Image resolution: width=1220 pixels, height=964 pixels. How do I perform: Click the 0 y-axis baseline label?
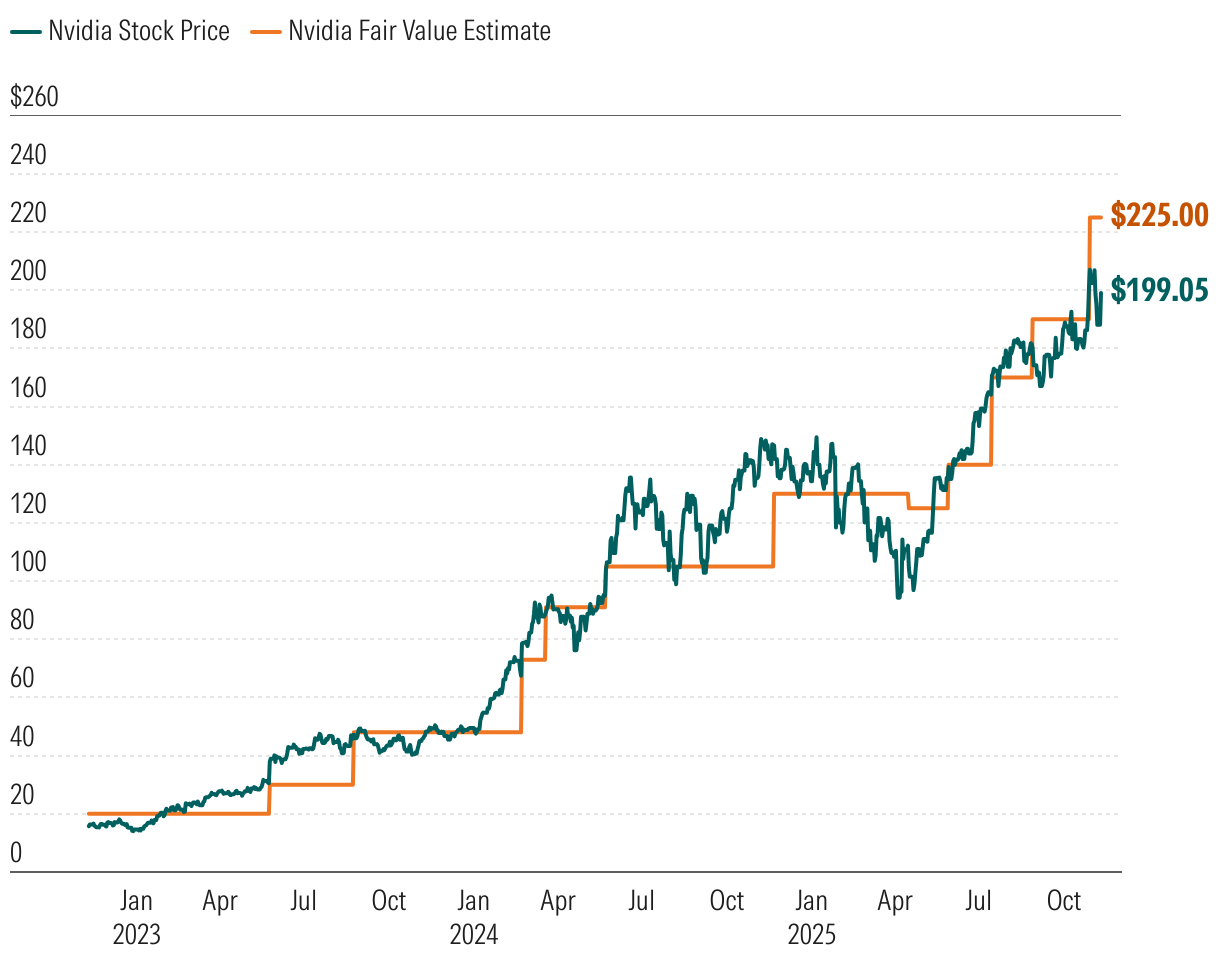click(x=16, y=853)
